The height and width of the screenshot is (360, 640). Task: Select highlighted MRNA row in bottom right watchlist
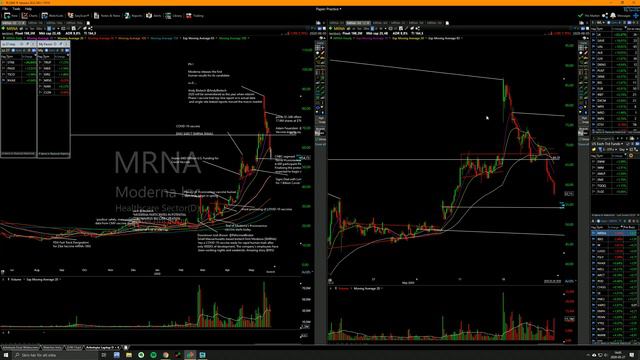pyautogui.click(x=614, y=233)
